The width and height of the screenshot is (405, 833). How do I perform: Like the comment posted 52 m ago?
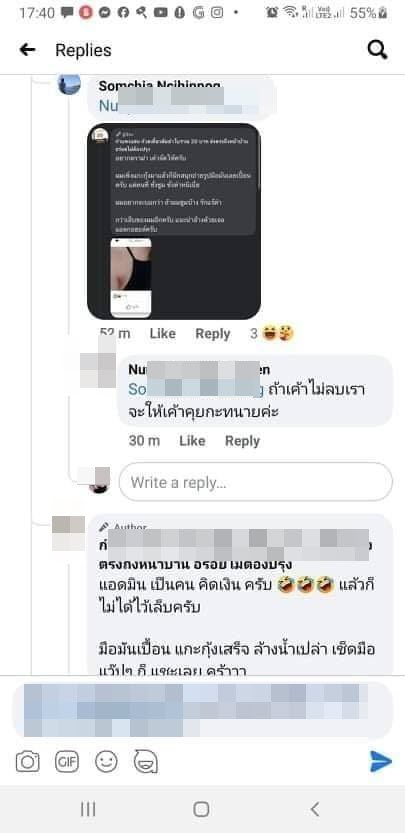pos(163,334)
